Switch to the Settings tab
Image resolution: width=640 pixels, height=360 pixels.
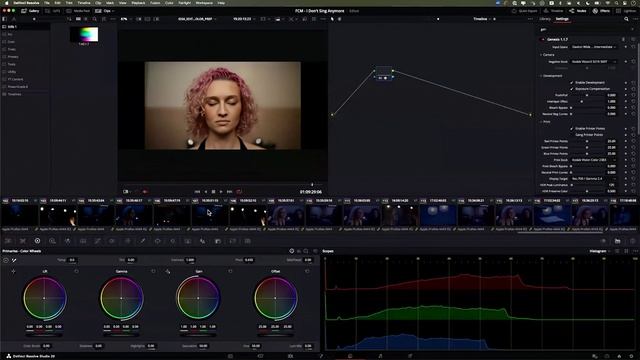tap(562, 19)
